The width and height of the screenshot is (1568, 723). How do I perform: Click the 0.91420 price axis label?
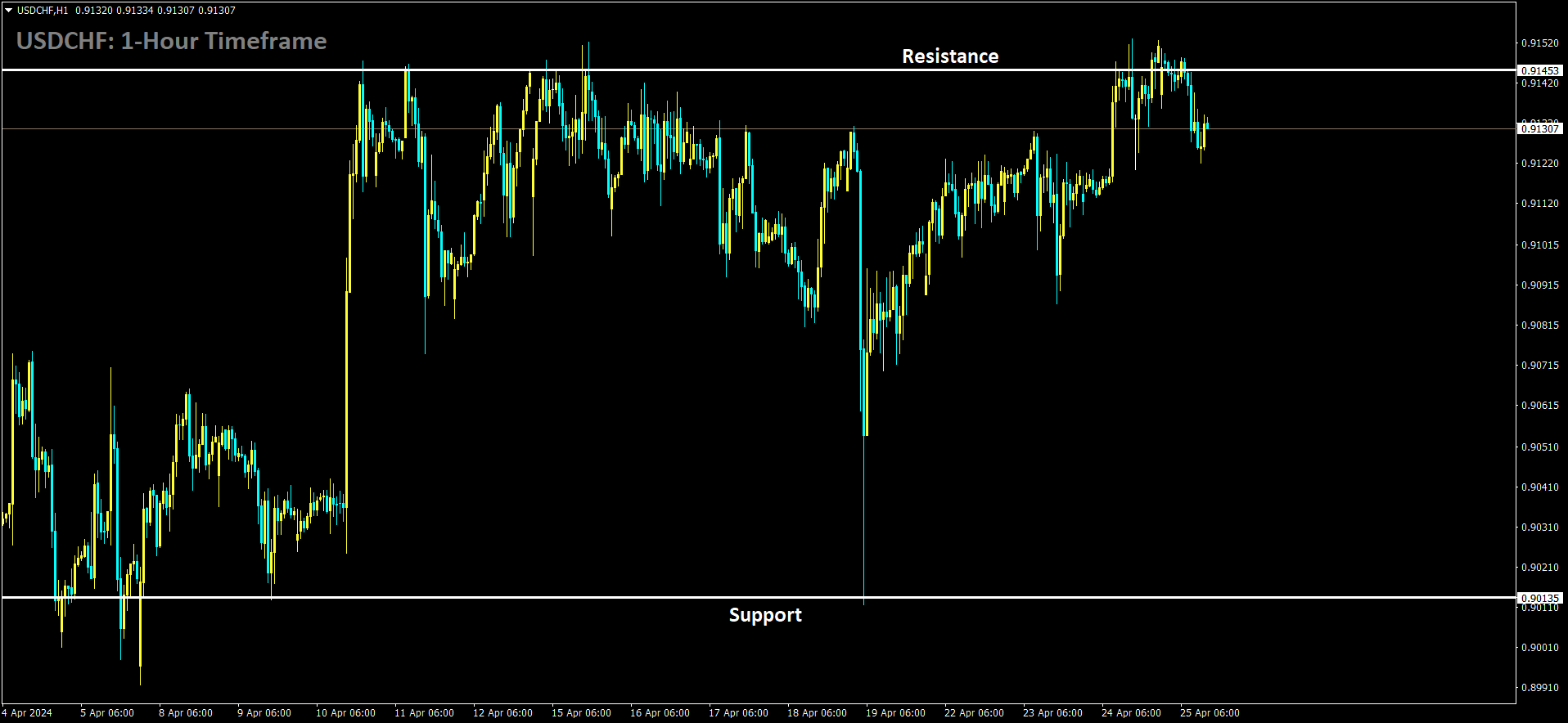pyautogui.click(x=1539, y=83)
